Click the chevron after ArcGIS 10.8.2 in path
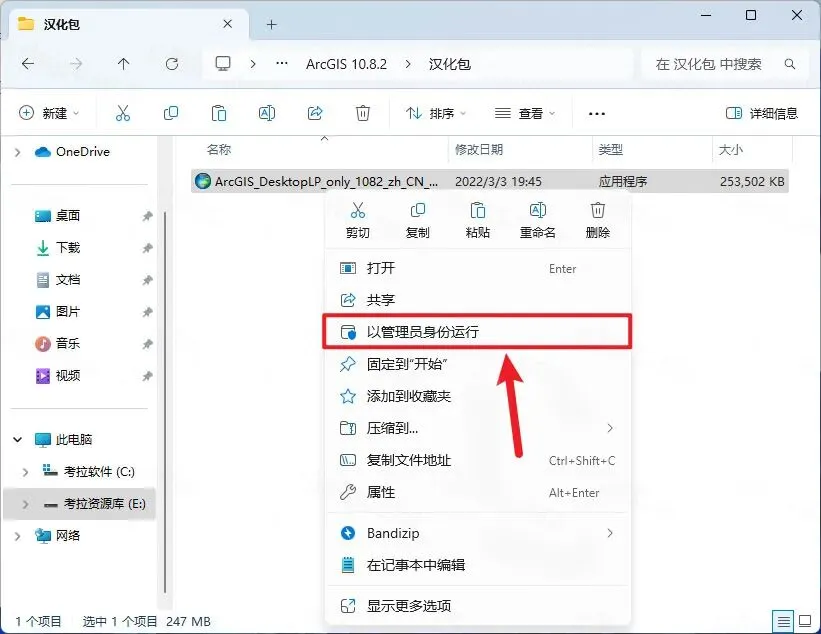 point(408,64)
